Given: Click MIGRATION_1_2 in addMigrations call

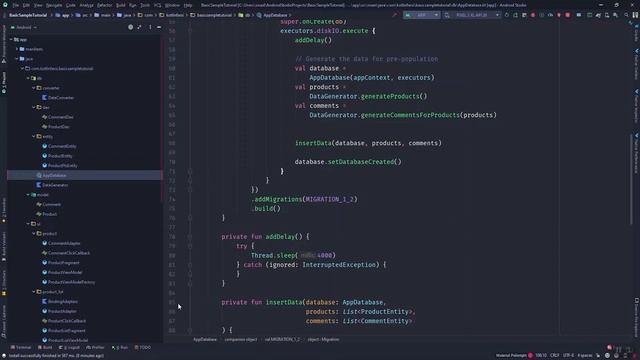Looking at the screenshot, I should (x=330, y=199).
